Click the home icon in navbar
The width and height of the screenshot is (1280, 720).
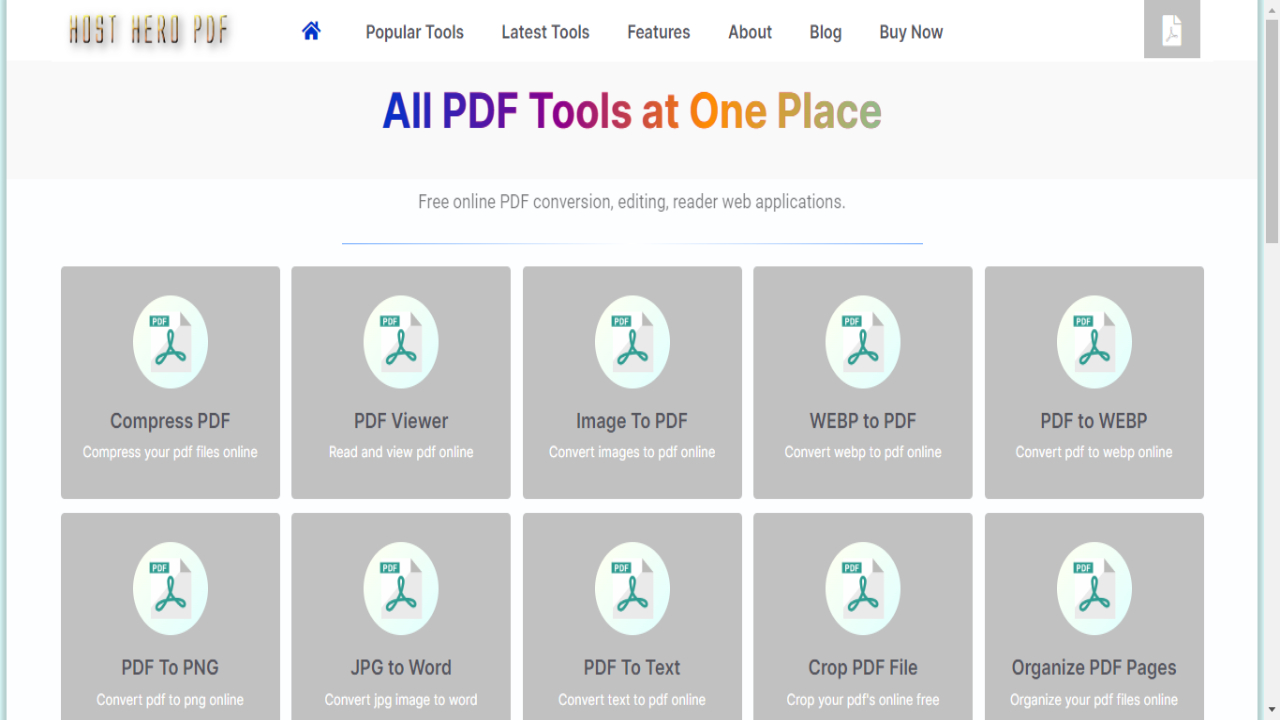(311, 31)
